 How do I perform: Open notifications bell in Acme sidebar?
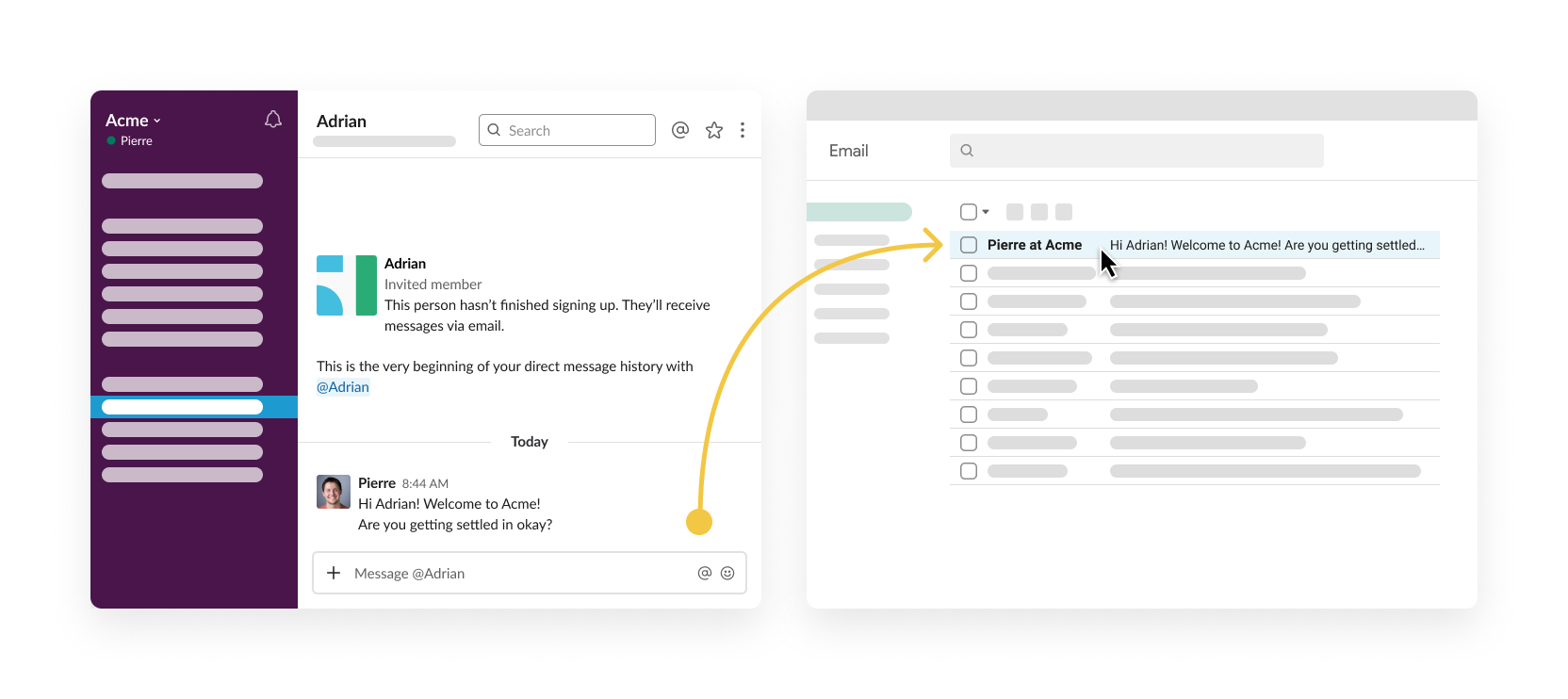273,120
